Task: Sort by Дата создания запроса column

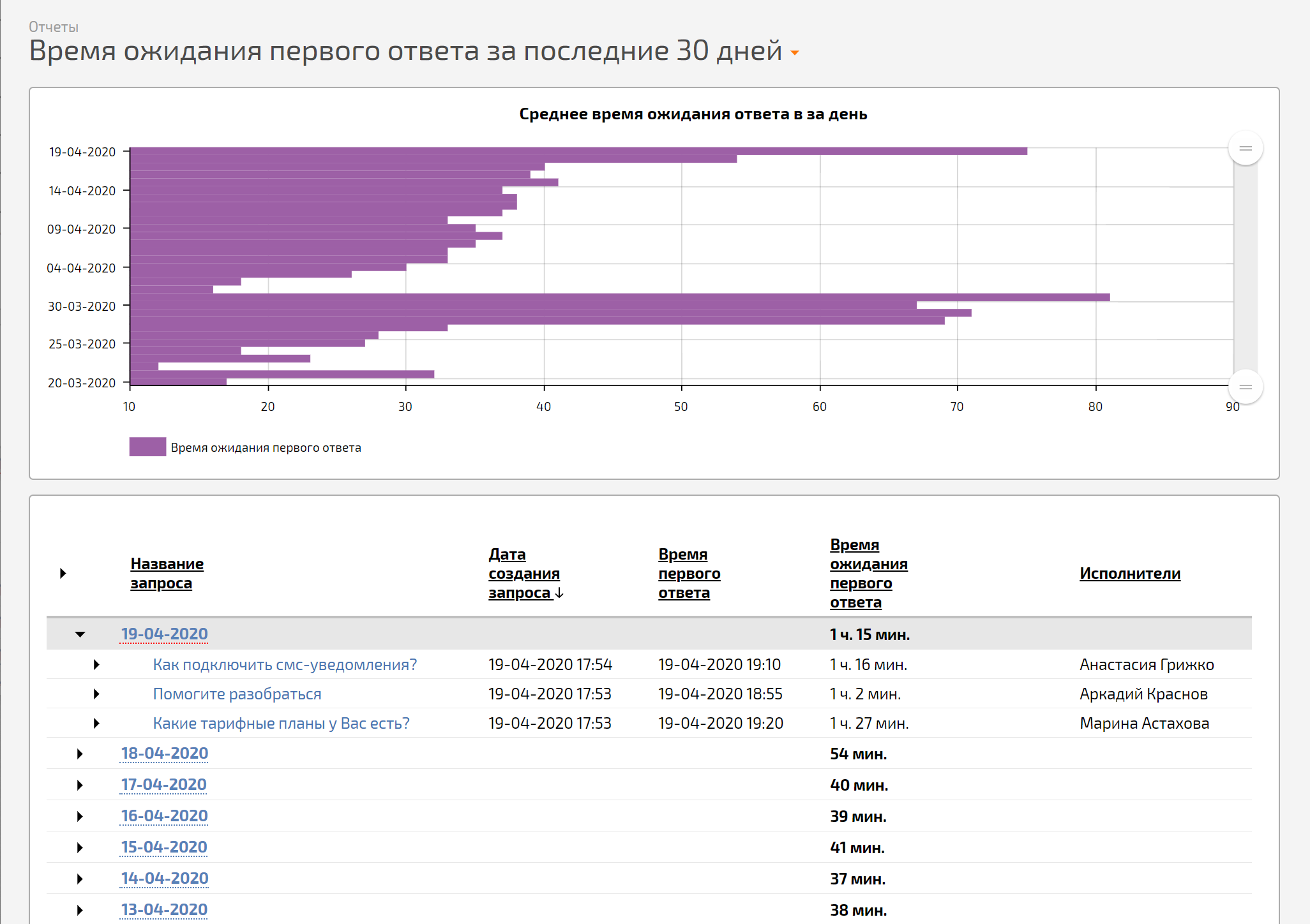Action: tap(525, 573)
